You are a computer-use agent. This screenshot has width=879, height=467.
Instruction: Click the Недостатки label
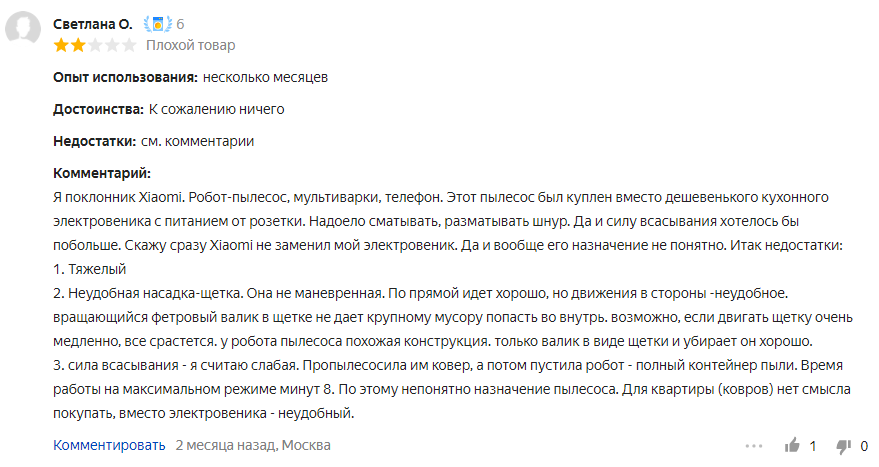coord(95,141)
